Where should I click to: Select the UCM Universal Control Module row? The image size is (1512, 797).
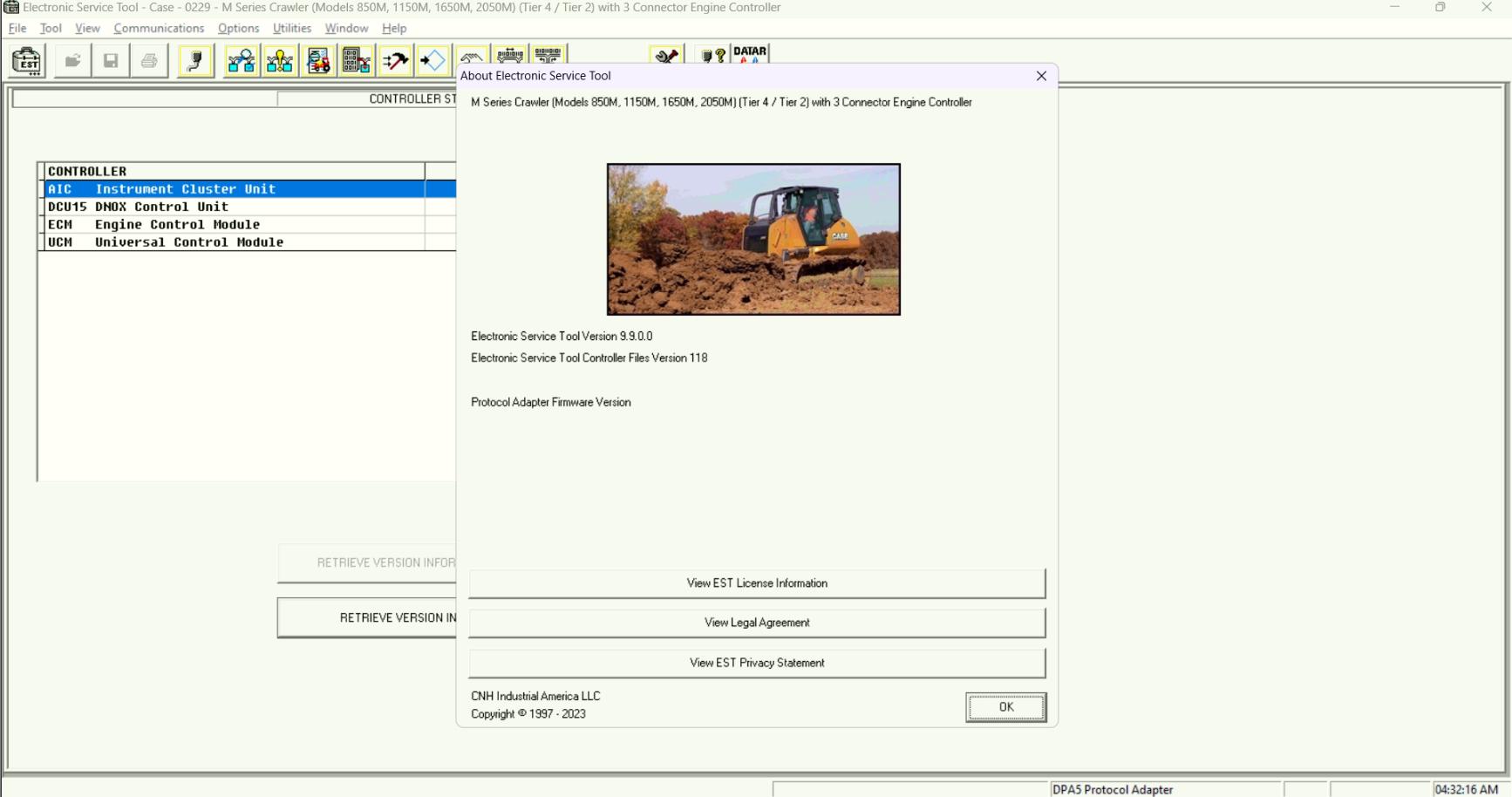[249, 242]
